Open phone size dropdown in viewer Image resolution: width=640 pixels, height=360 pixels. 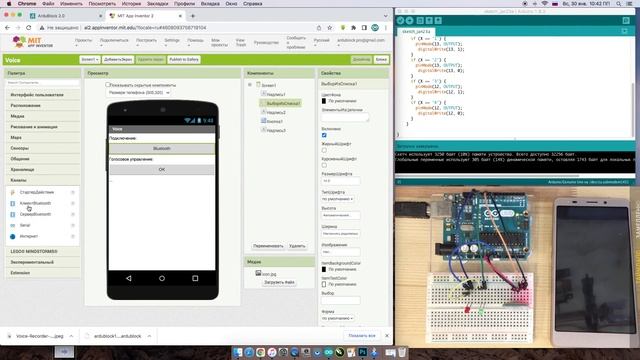coord(138,93)
